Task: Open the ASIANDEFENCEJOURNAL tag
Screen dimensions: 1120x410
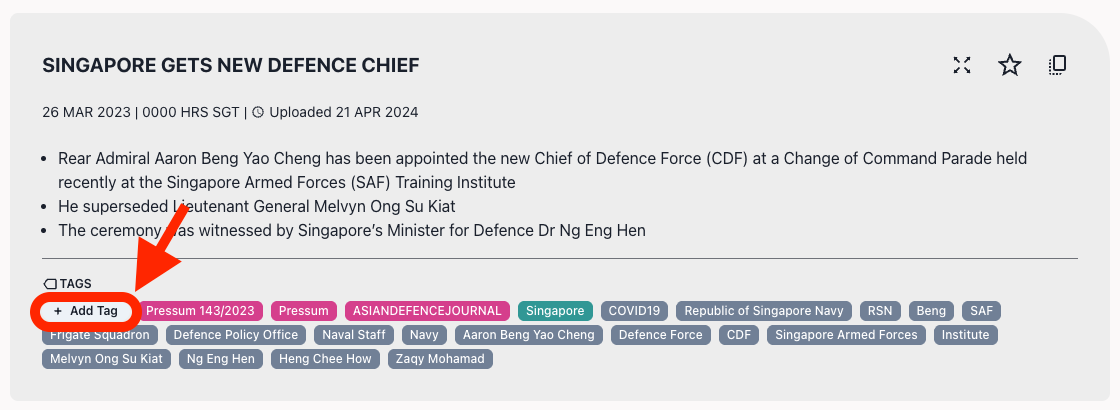Action: point(427,311)
